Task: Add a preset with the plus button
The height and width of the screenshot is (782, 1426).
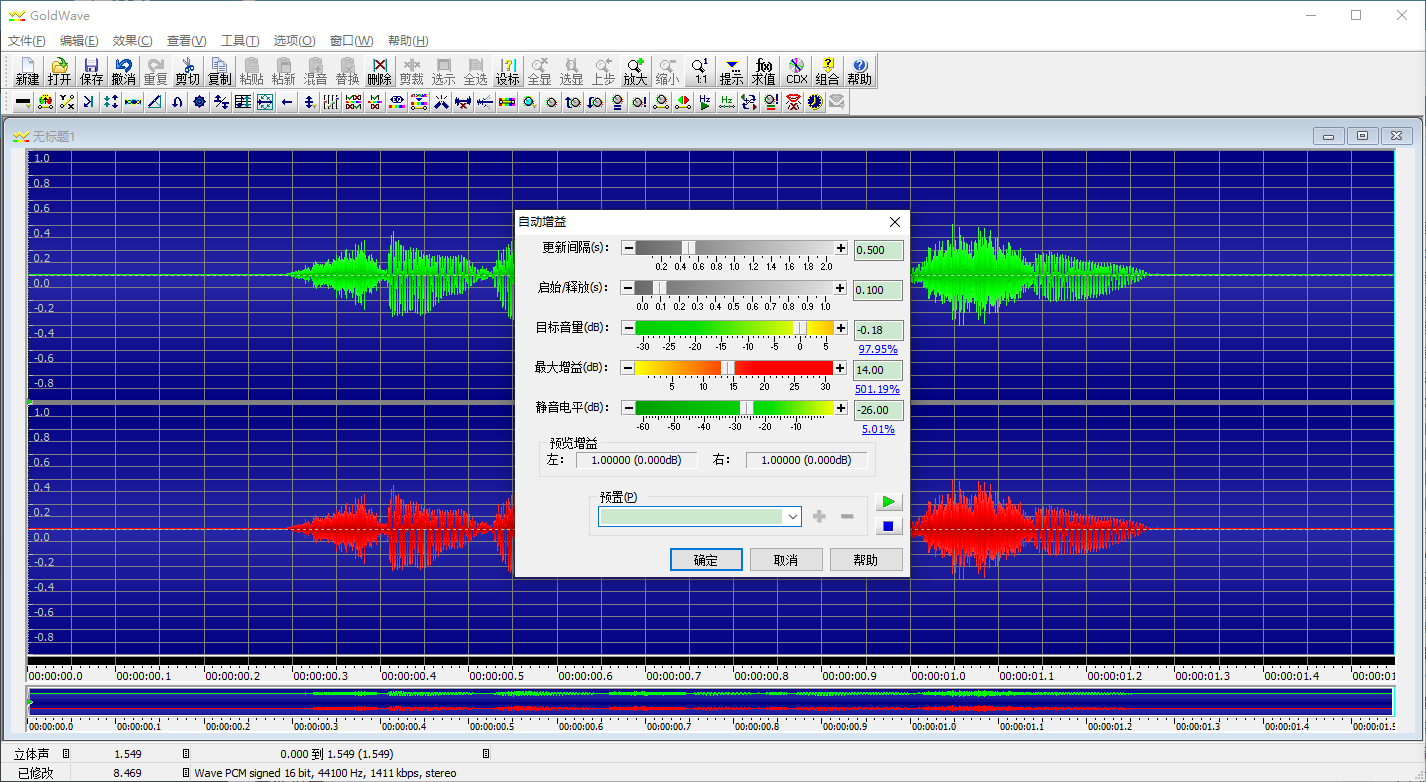Action: tap(820, 516)
